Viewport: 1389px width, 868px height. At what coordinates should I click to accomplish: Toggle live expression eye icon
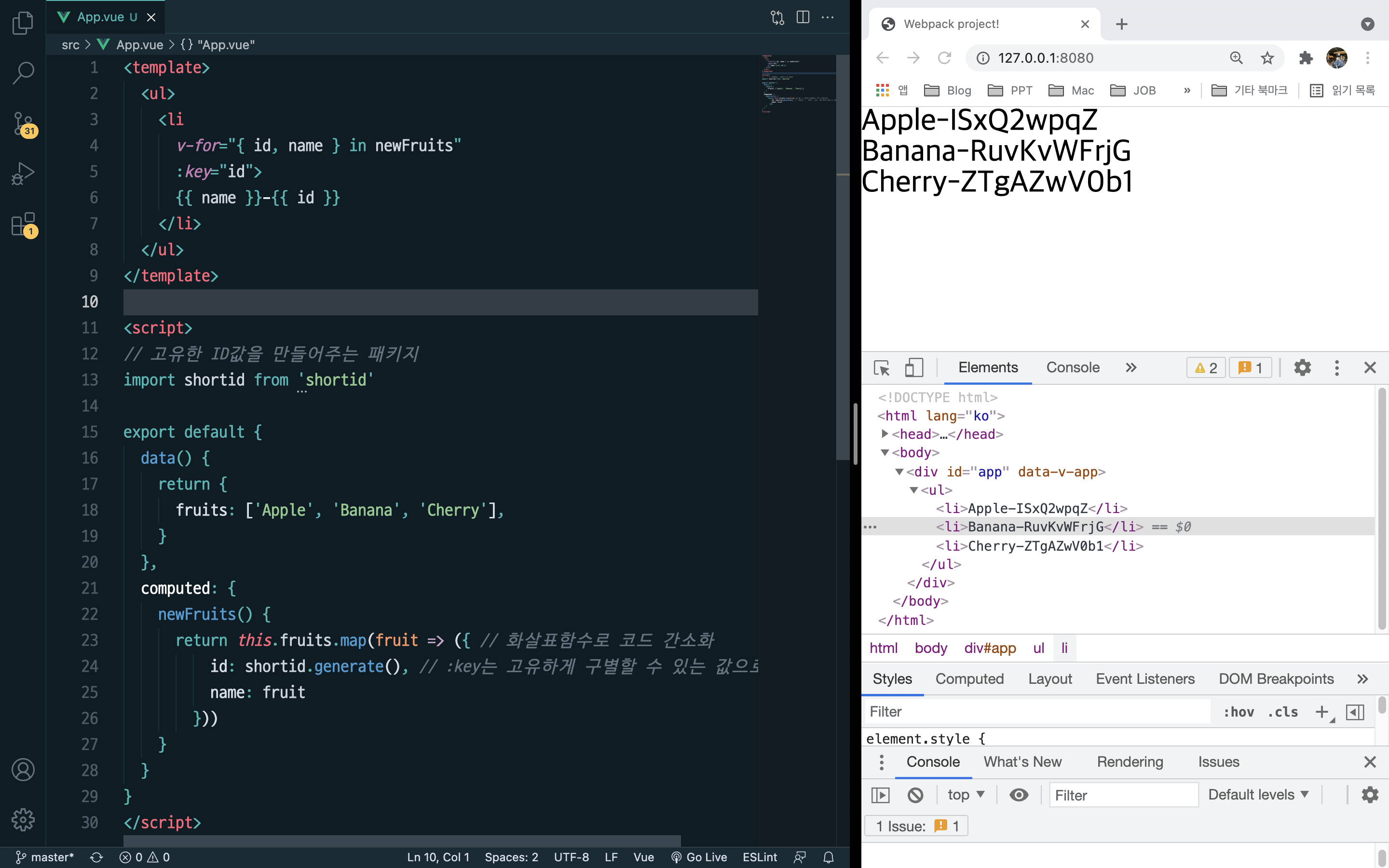click(1019, 795)
